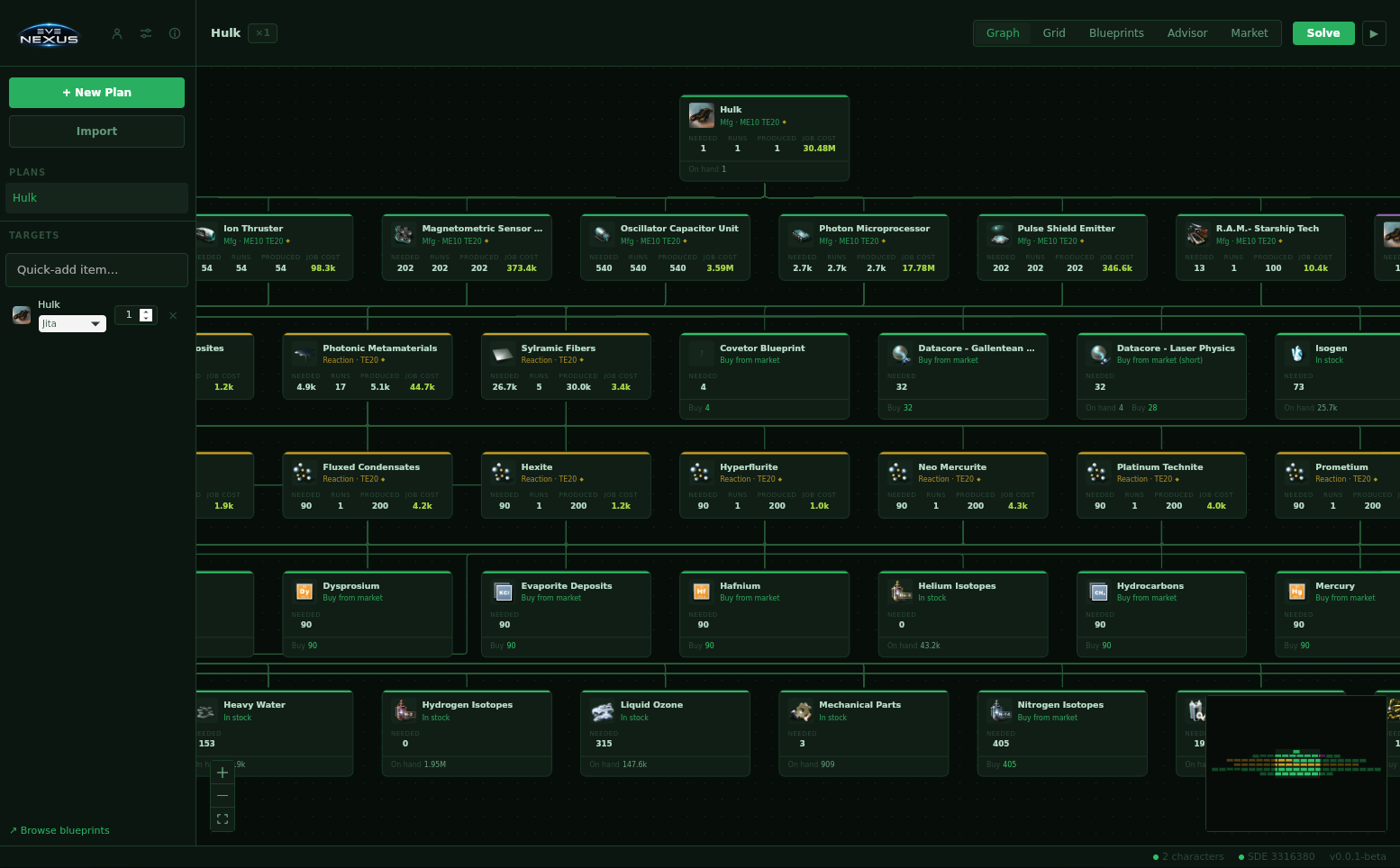The image size is (1400, 868).
Task: Select the Covetor Blueprint node title
Action: 762,348
